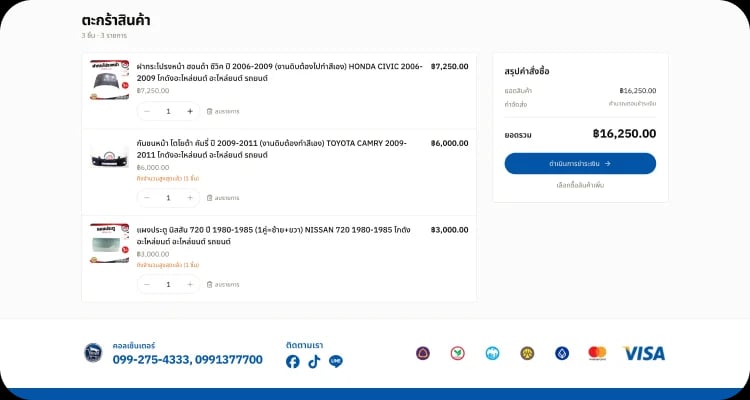Remove the Toyota Camry bumper item

point(223,198)
